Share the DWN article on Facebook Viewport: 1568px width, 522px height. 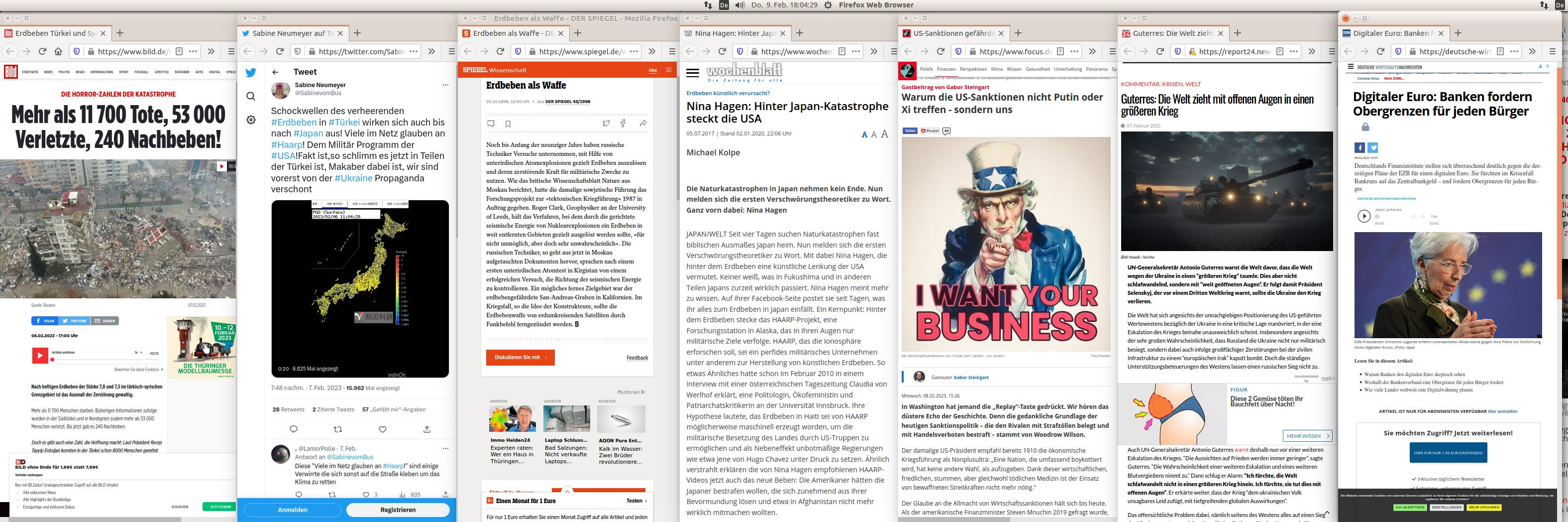click(1359, 147)
